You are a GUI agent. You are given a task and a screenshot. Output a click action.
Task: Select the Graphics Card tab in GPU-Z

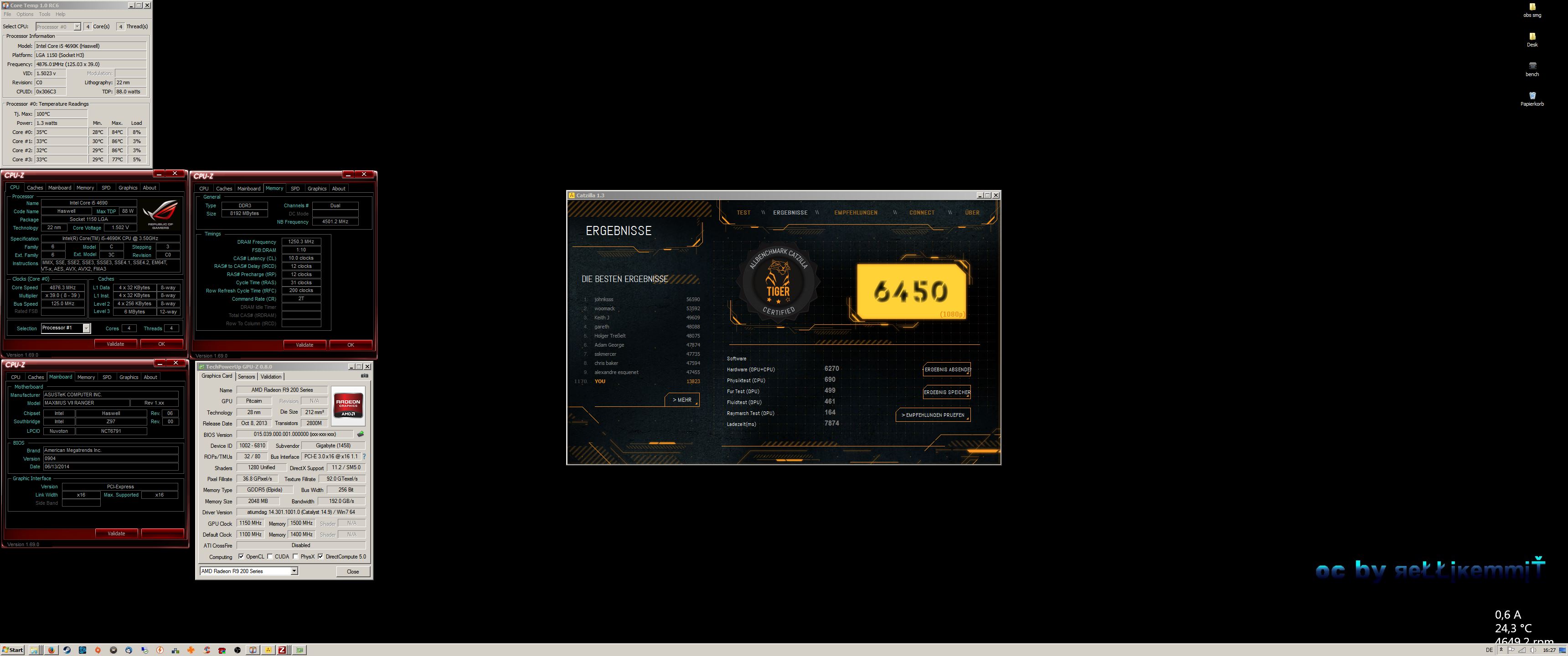point(217,376)
